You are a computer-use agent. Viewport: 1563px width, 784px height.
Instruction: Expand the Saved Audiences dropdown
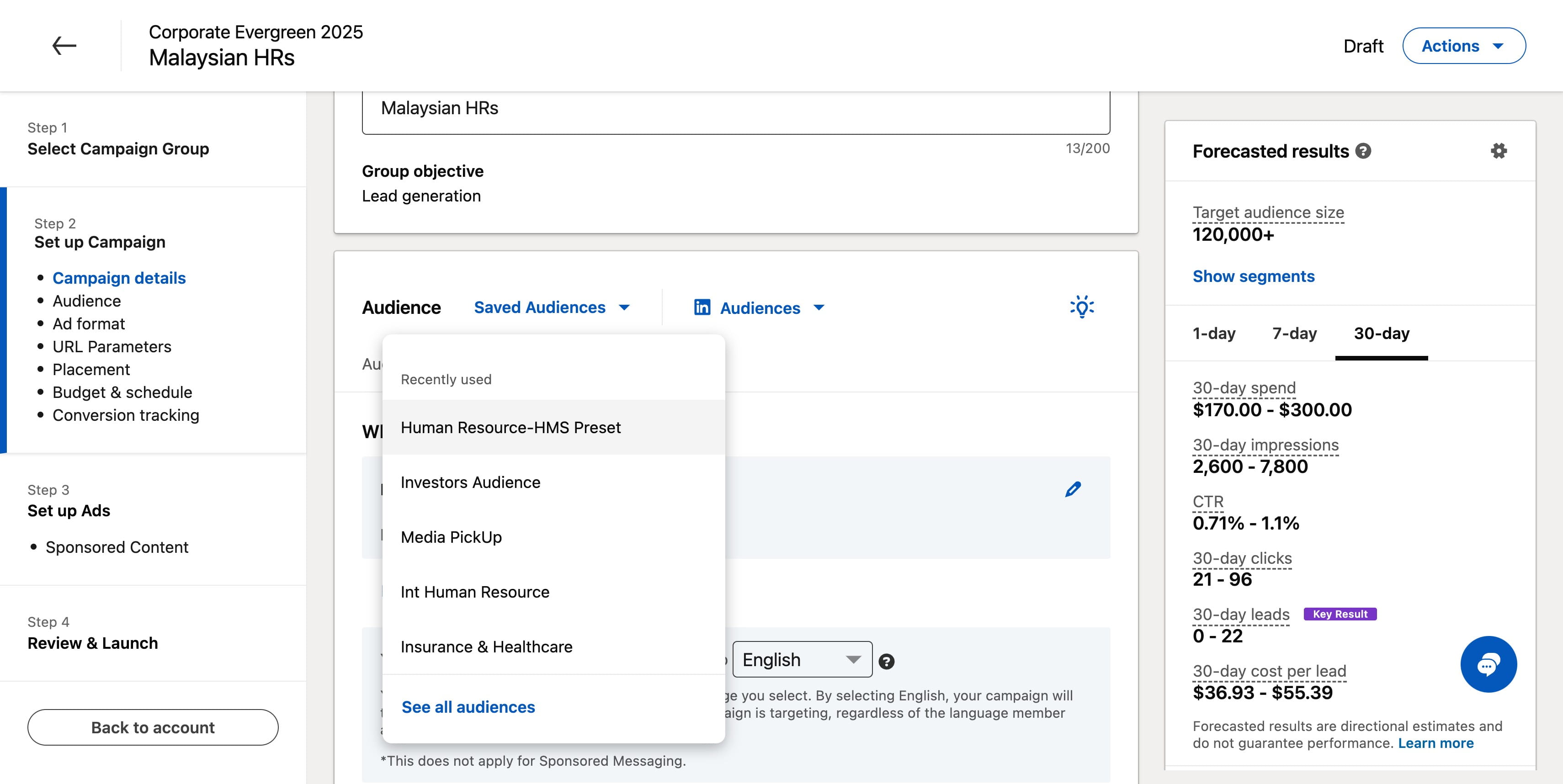point(552,307)
